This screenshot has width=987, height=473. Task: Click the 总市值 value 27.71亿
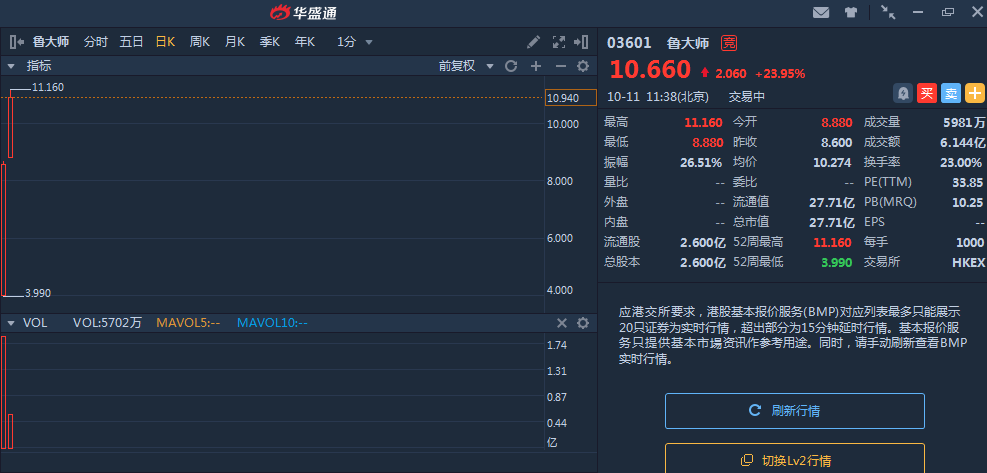832,222
